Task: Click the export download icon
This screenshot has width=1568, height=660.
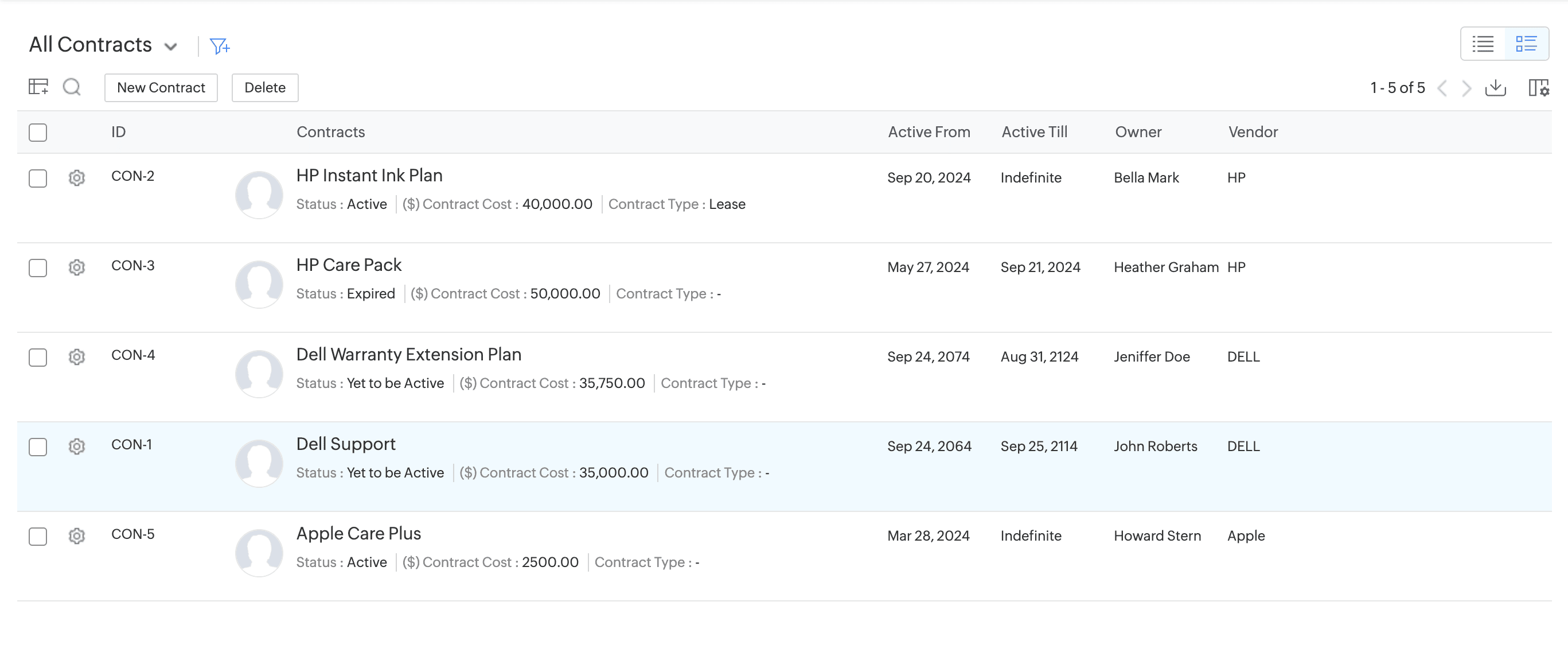Action: [x=1495, y=88]
